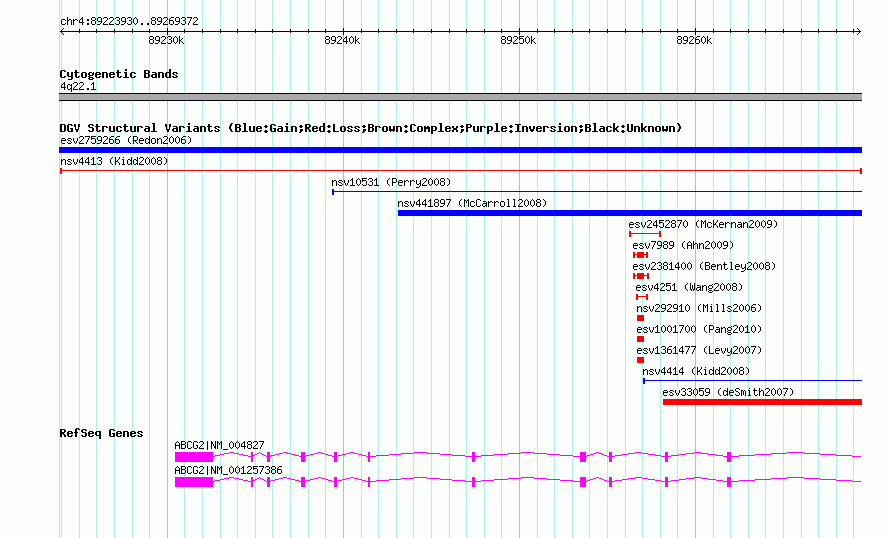Click the esv33059 (deSmith2007) label
The height and width of the screenshot is (538, 890).
tap(728, 392)
